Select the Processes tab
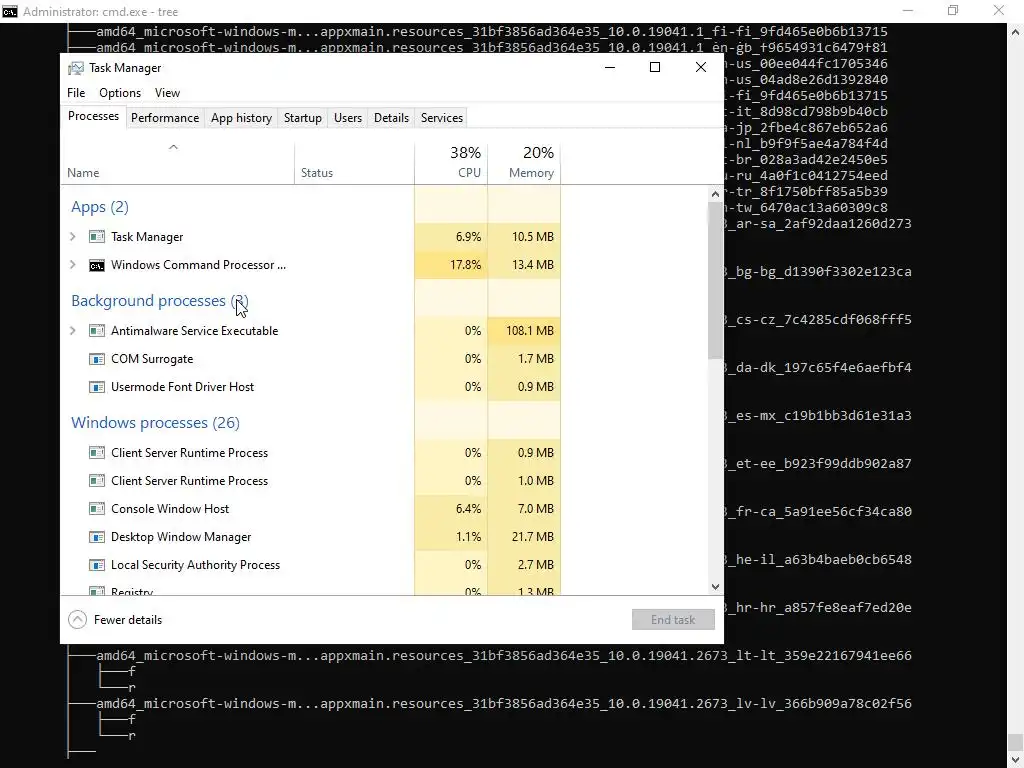1024x768 pixels. [93, 116]
